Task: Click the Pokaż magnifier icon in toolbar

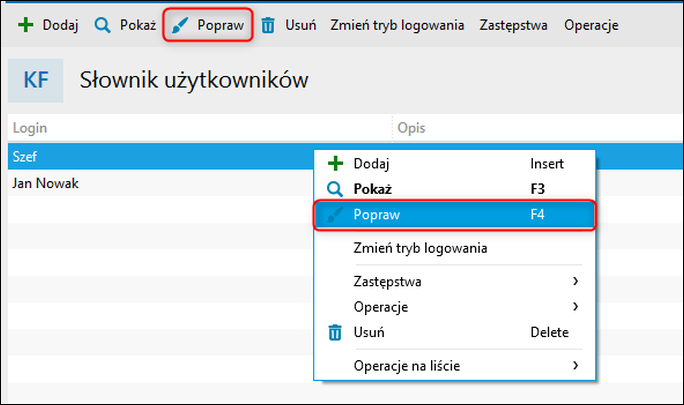Action: [102, 25]
